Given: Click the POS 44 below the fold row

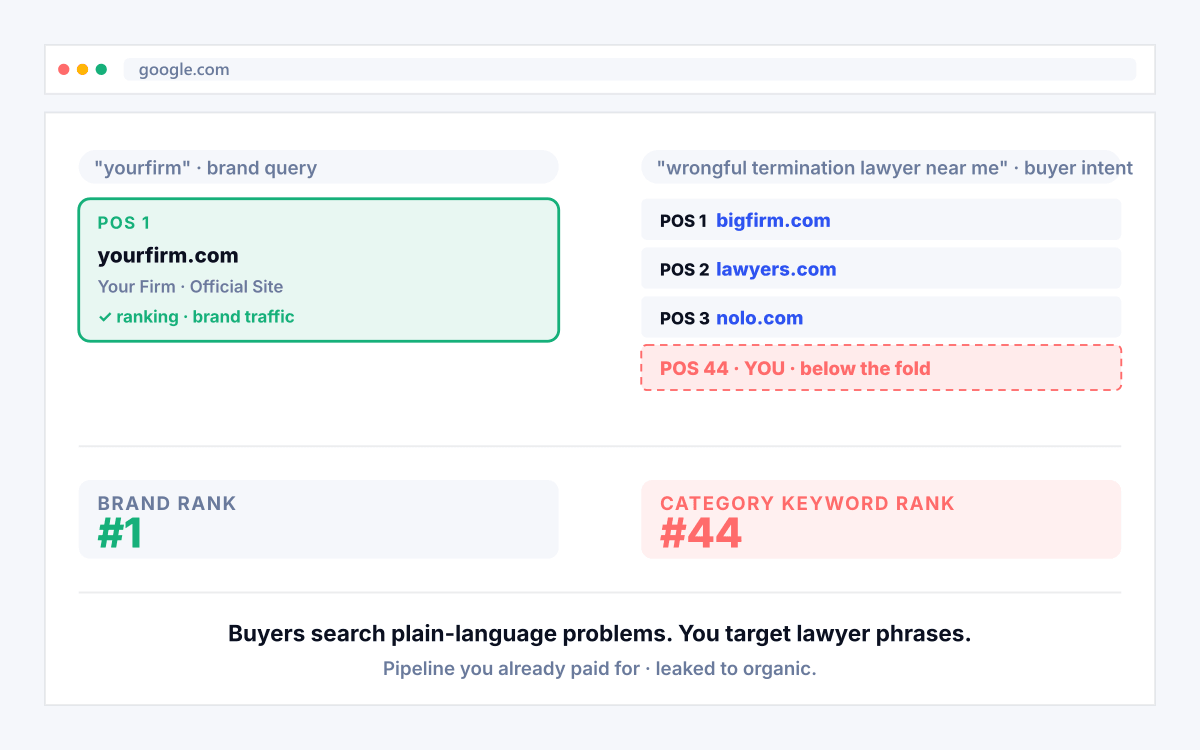Looking at the screenshot, I should 881,368.
